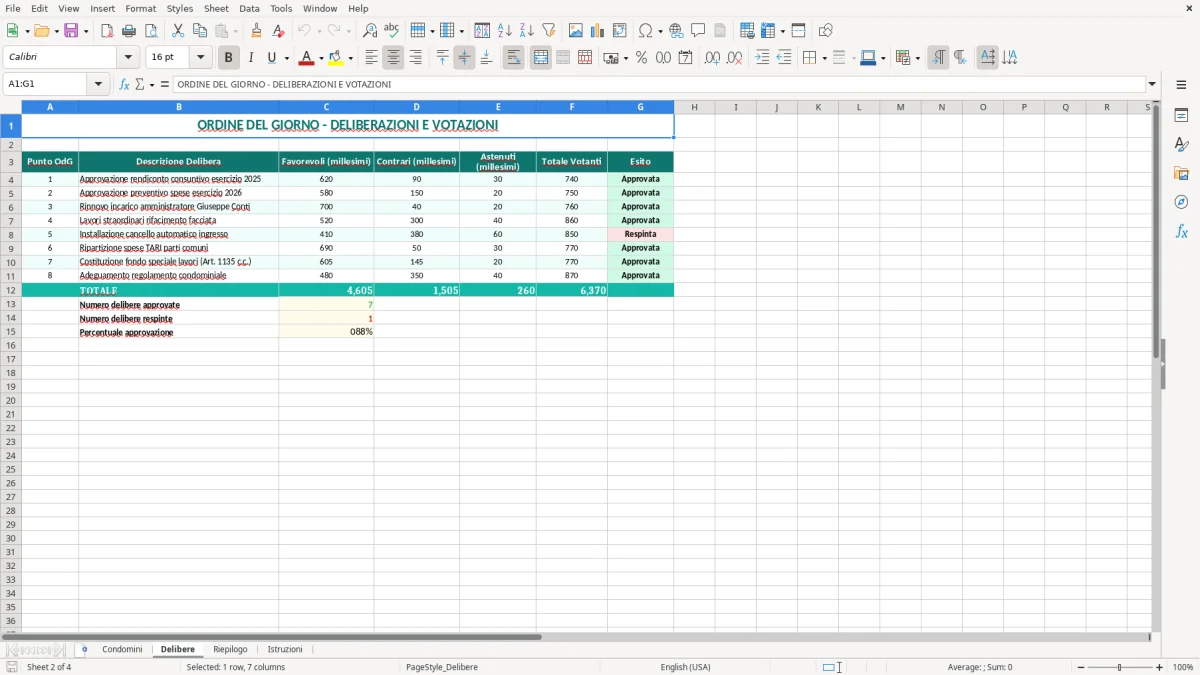Expand the Font Color dropdown arrow

321,58
